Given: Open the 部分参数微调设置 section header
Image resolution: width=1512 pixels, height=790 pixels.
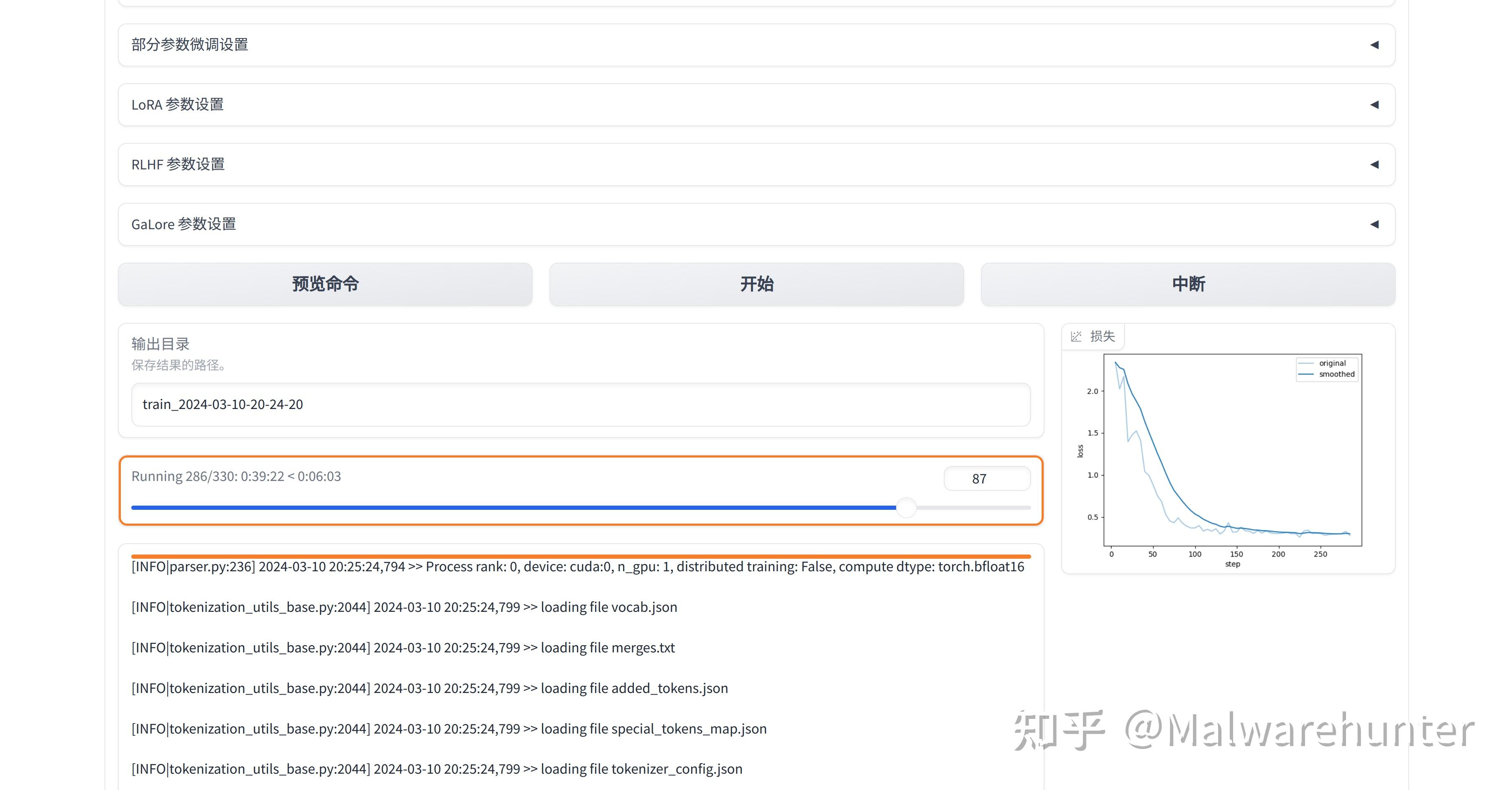Looking at the screenshot, I should pyautogui.click(x=756, y=45).
